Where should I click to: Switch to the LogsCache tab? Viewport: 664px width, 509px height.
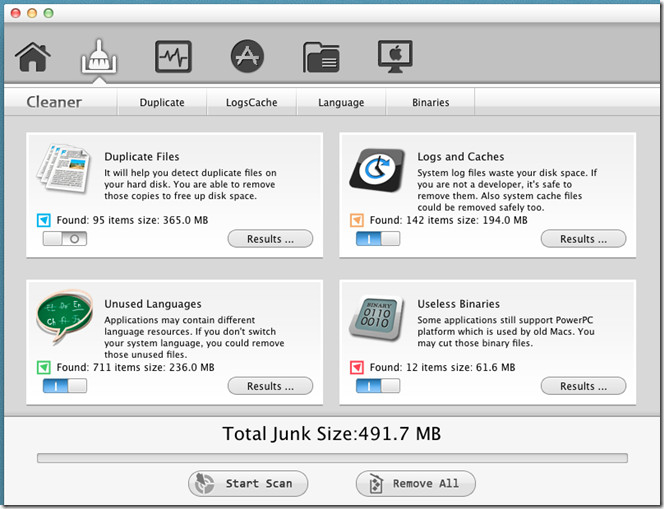coord(251,102)
